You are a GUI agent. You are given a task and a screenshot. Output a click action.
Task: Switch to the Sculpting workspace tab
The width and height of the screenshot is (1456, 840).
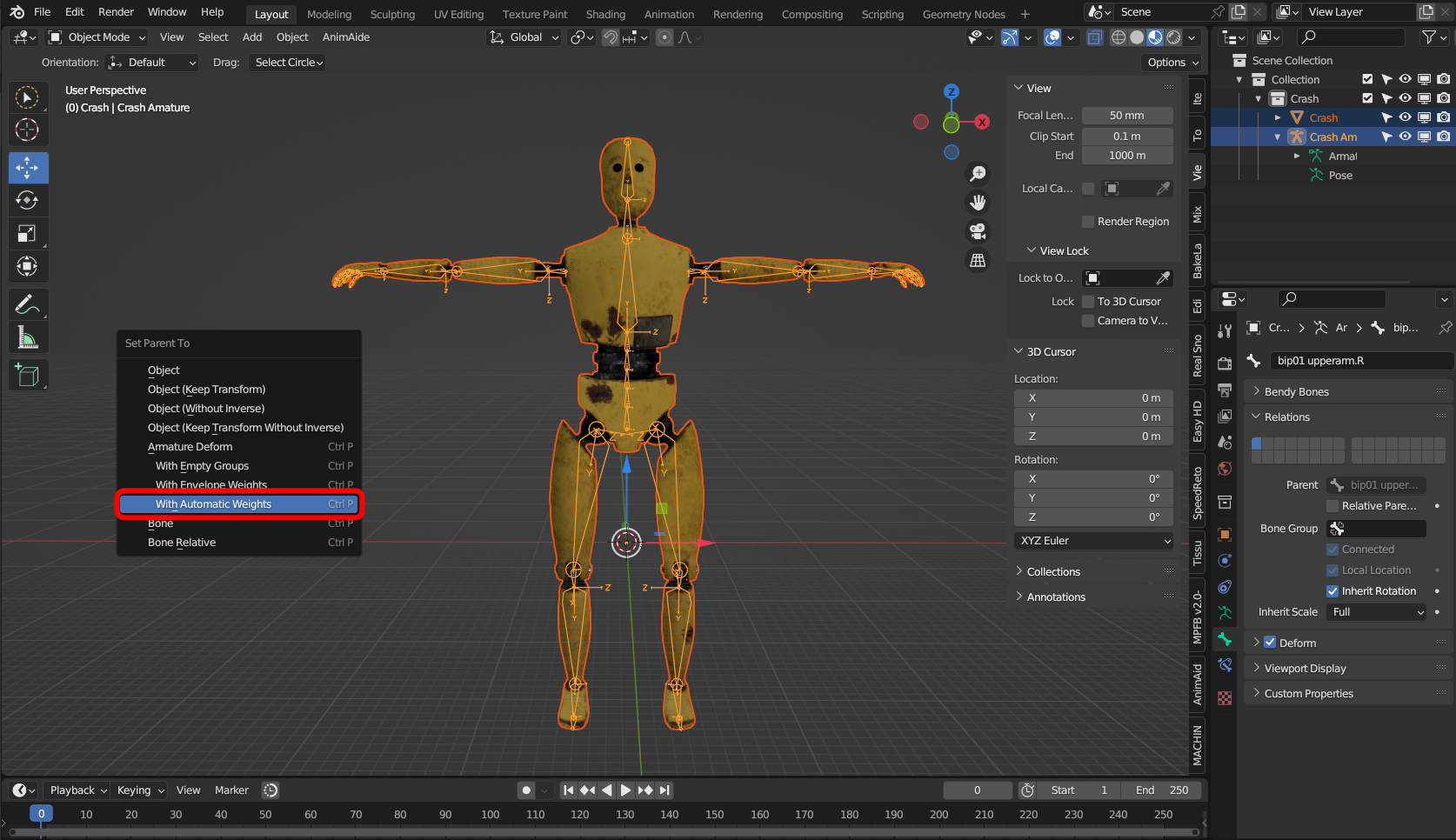point(392,14)
